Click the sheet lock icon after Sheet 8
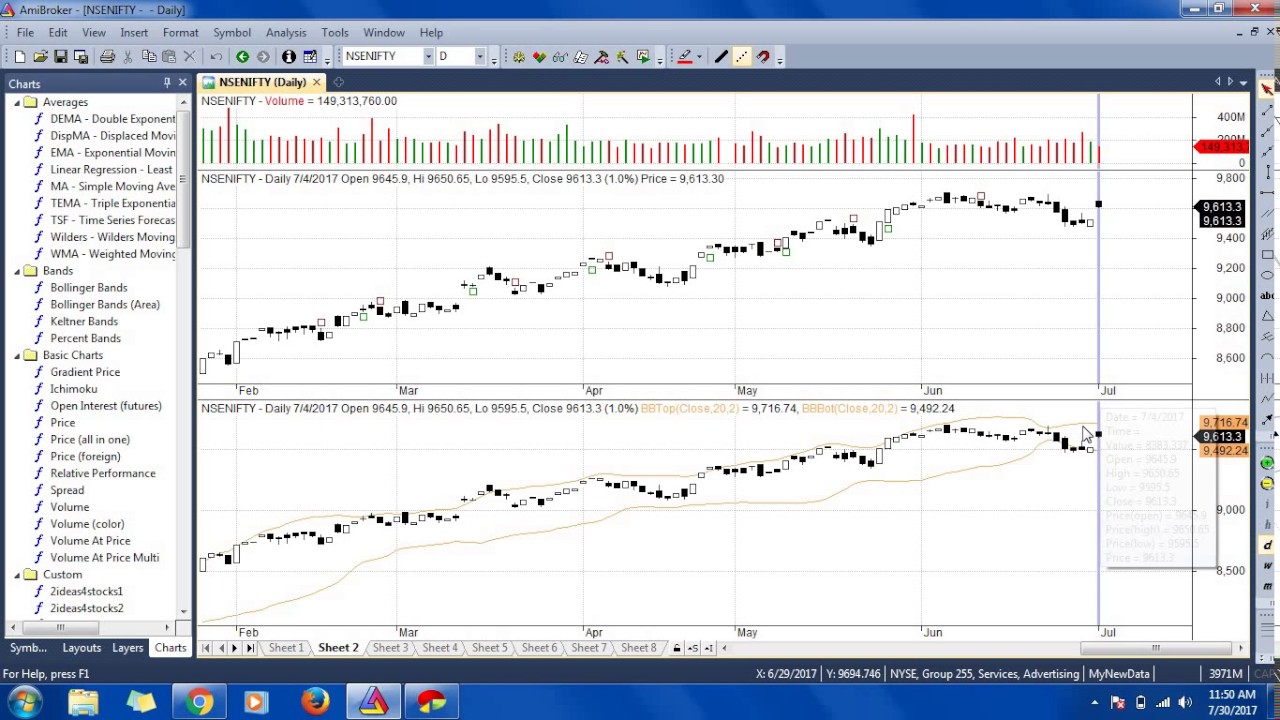Screen dimensions: 1280x720 (677, 648)
